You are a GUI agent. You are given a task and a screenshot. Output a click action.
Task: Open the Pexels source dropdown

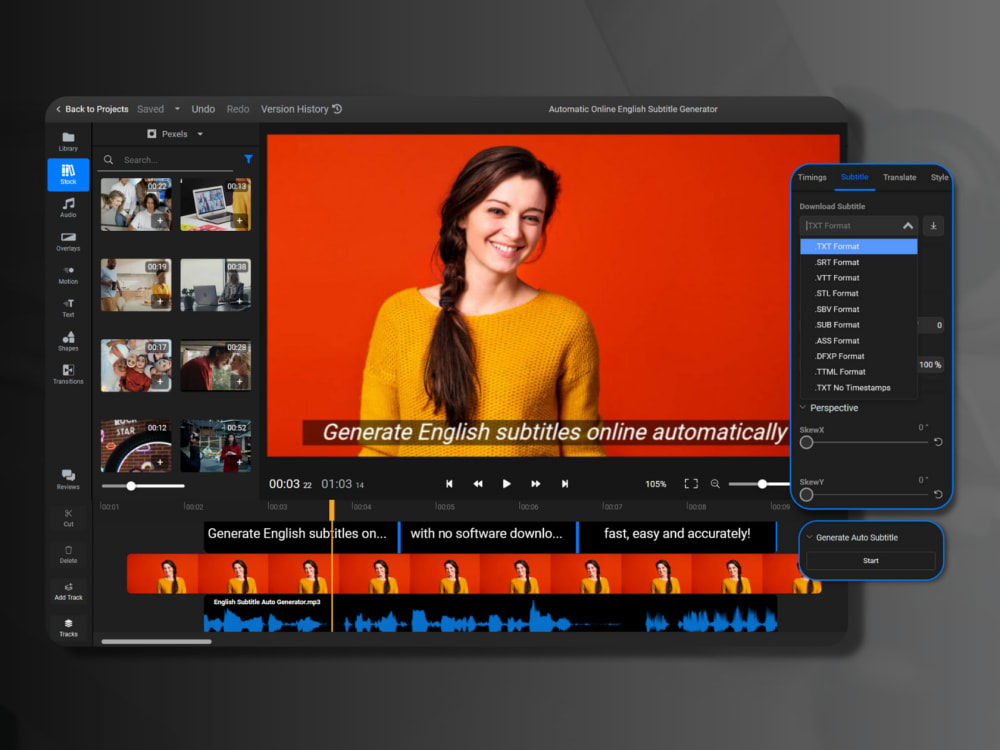[x=175, y=134]
